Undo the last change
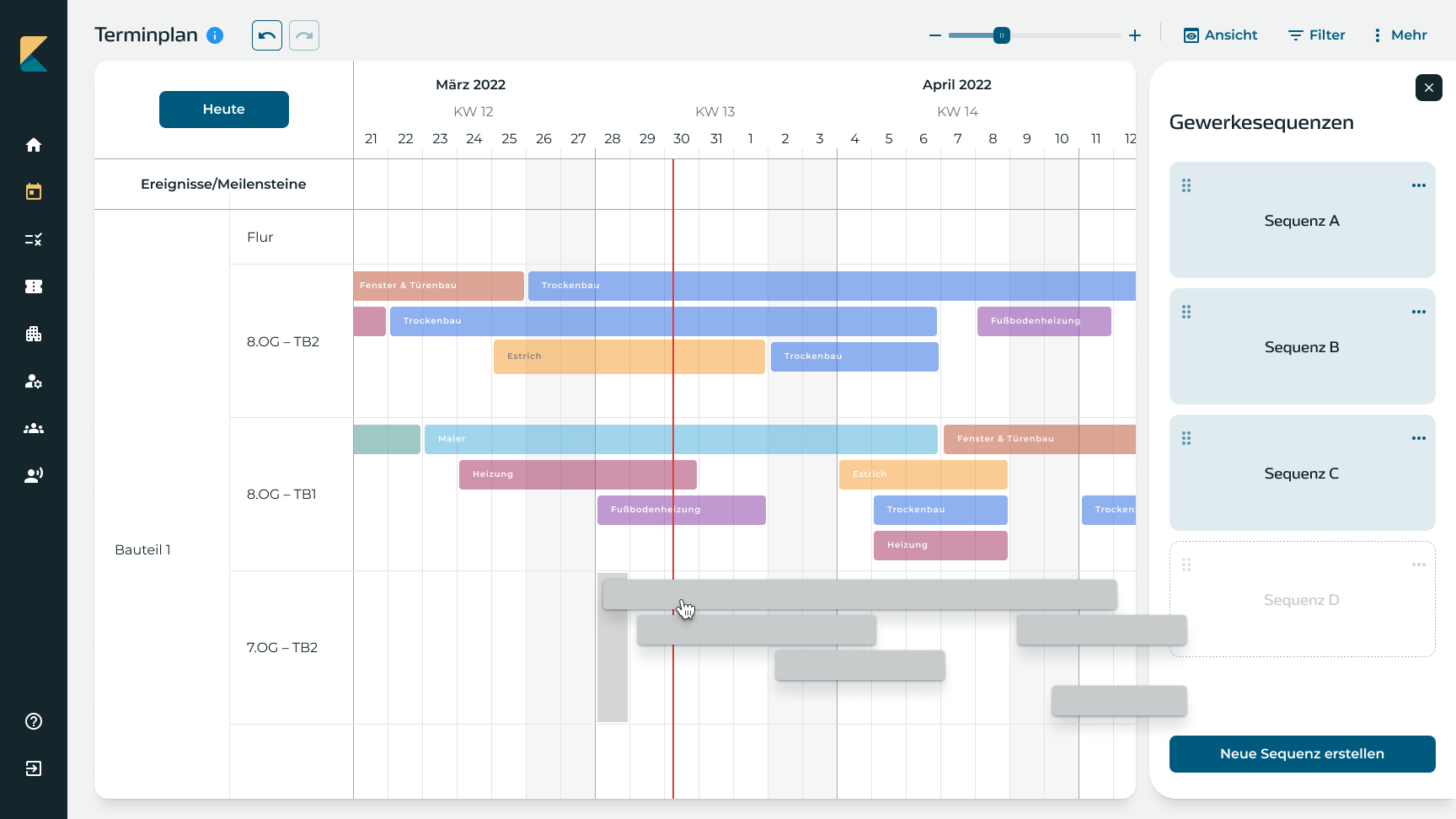Screen dimensions: 1456x819 tap(267, 35)
